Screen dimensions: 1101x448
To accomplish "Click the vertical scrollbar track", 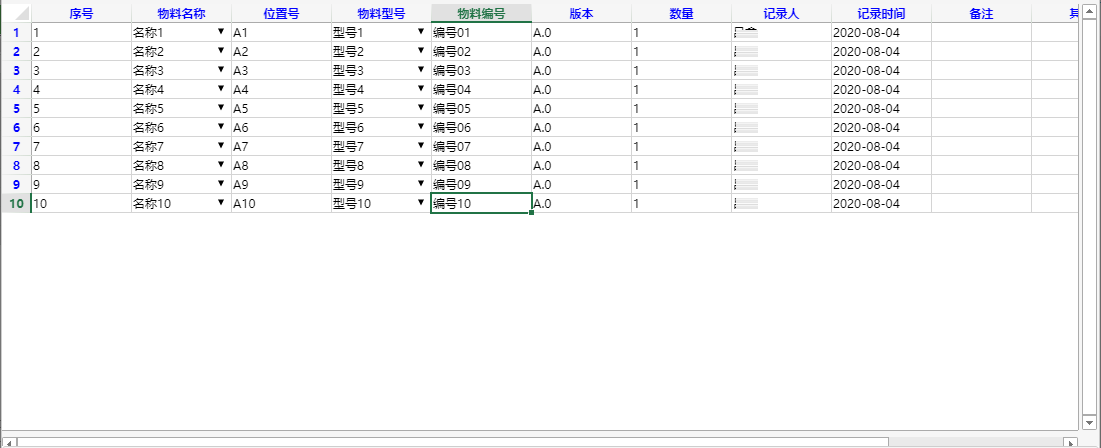I will tap(1089, 216).
